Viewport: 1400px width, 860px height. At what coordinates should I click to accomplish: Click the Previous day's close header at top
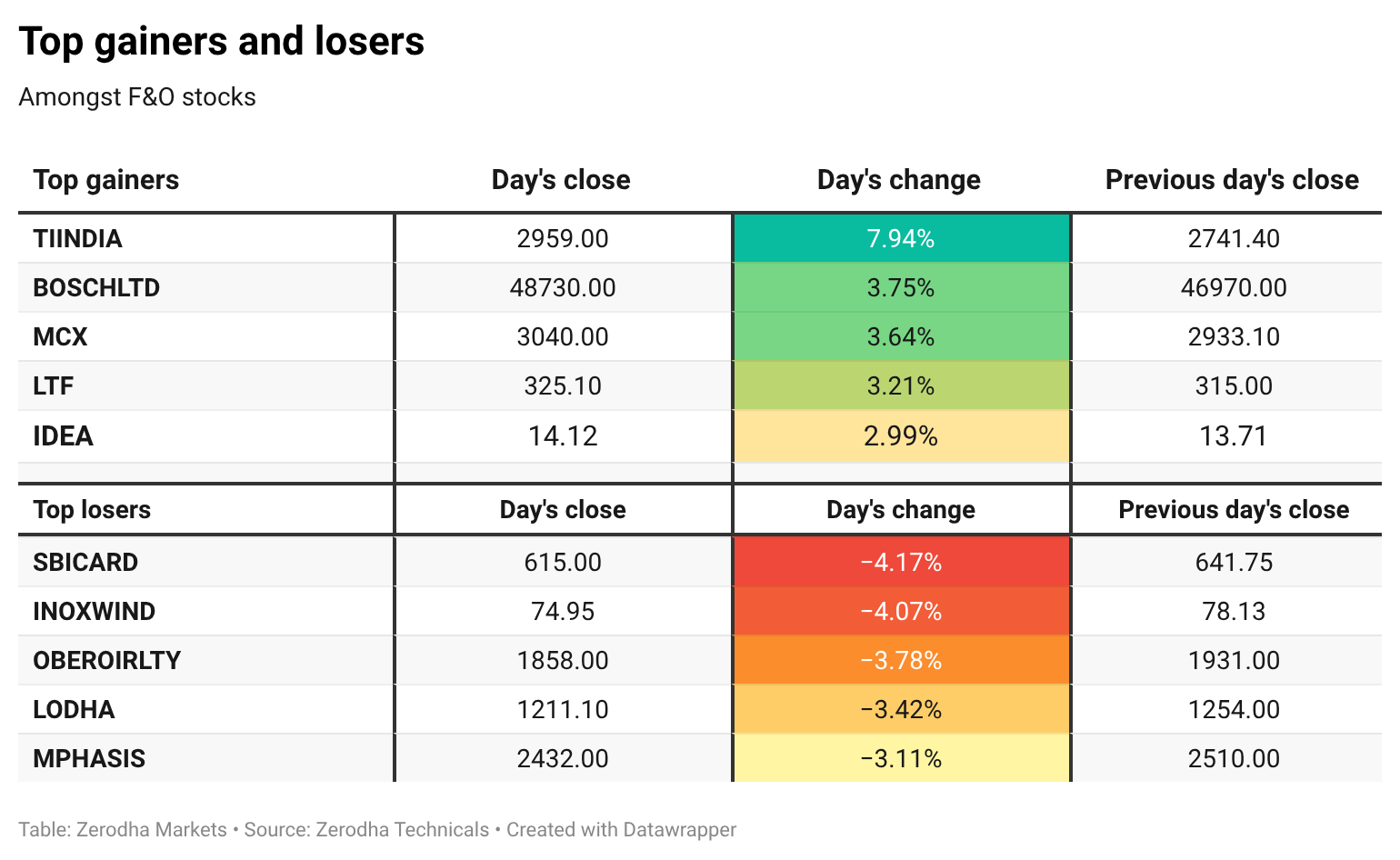pyautogui.click(x=1232, y=180)
